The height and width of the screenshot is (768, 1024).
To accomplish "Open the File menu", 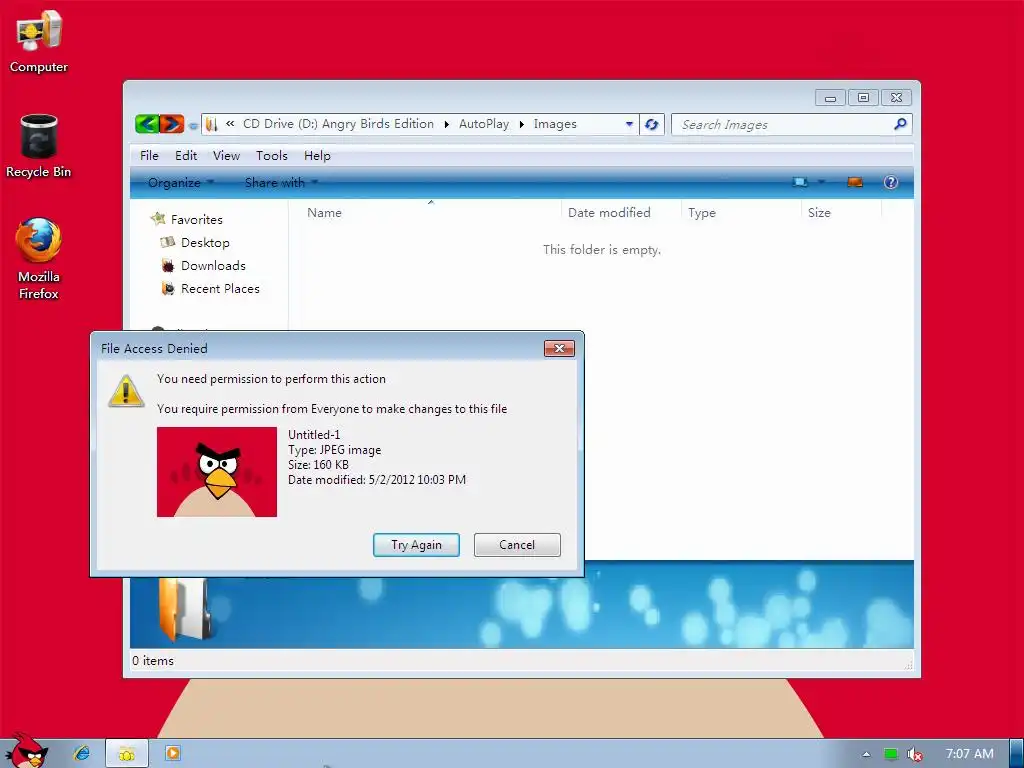I will pyautogui.click(x=149, y=155).
